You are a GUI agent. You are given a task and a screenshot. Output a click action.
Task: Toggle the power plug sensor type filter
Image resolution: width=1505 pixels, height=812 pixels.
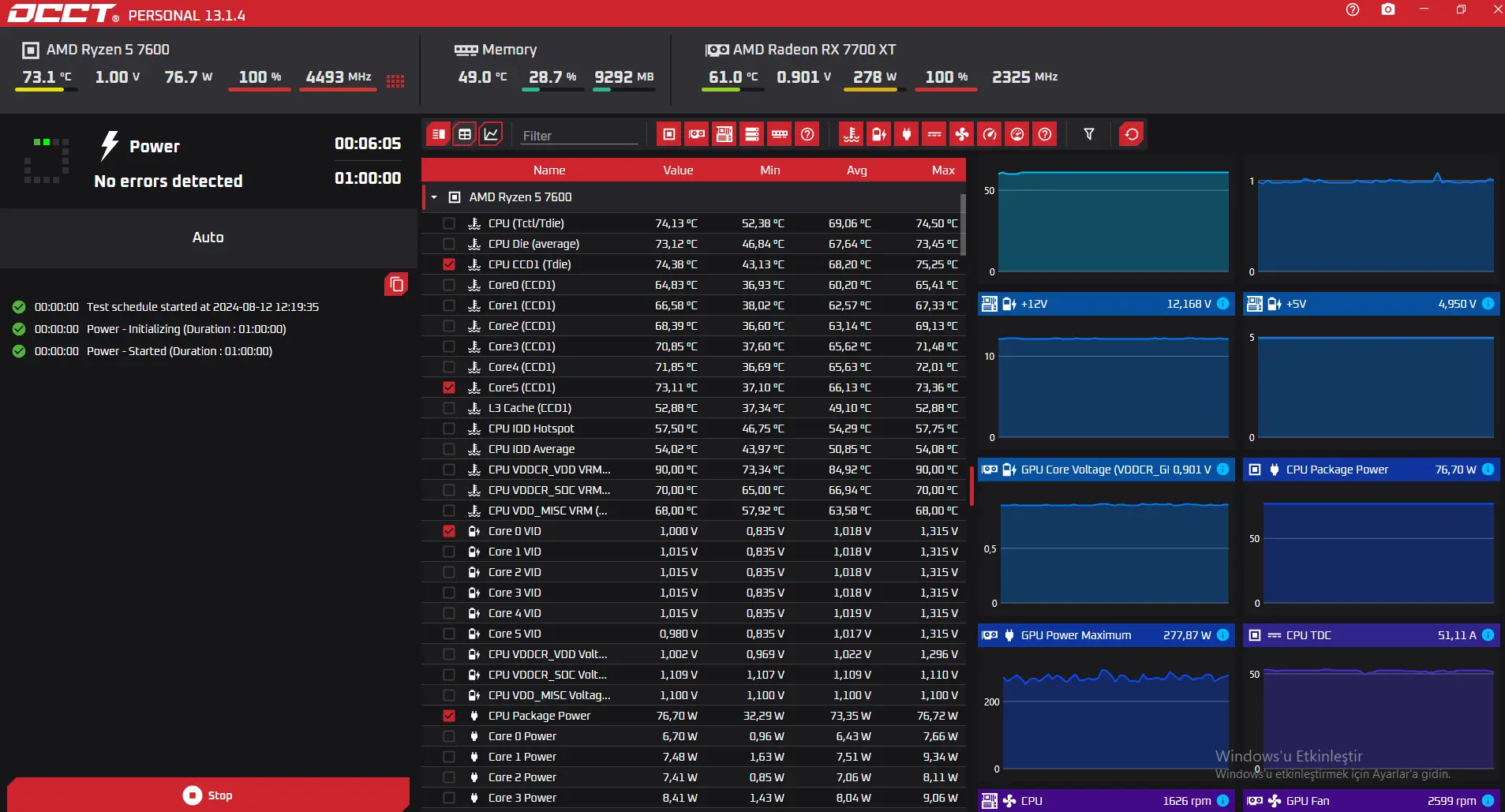point(907,134)
